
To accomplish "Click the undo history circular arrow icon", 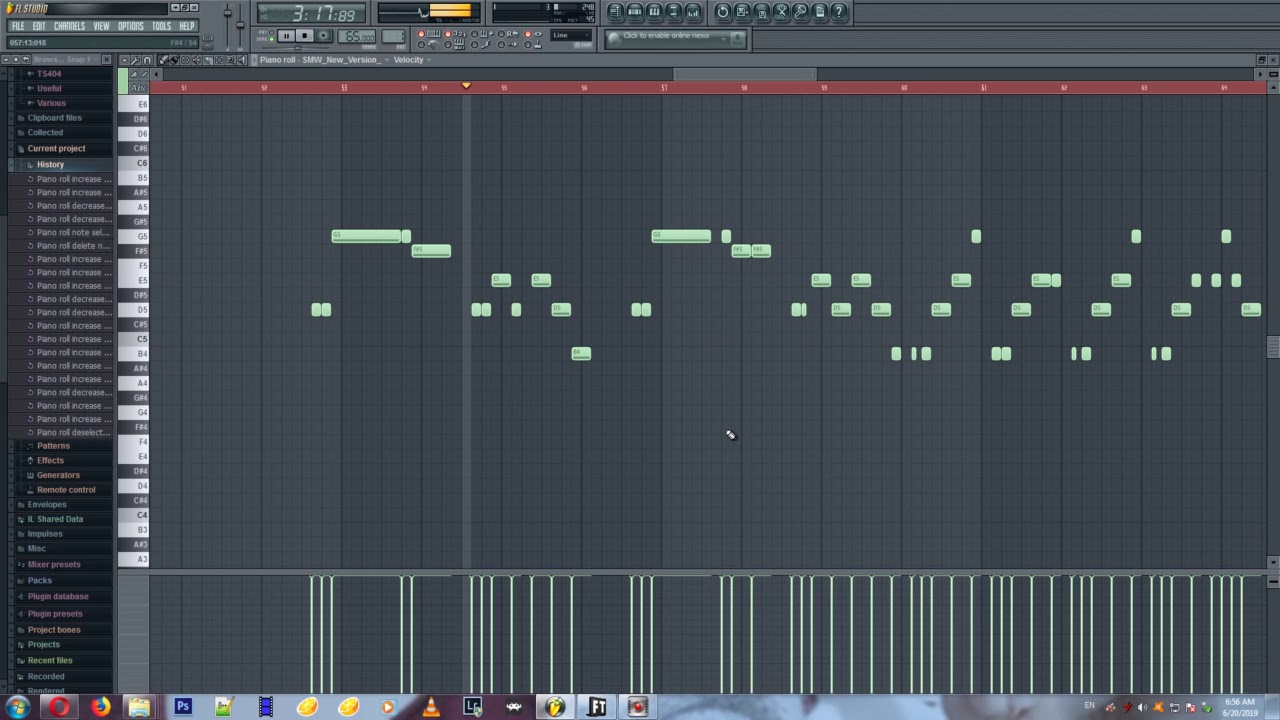I will (723, 12).
